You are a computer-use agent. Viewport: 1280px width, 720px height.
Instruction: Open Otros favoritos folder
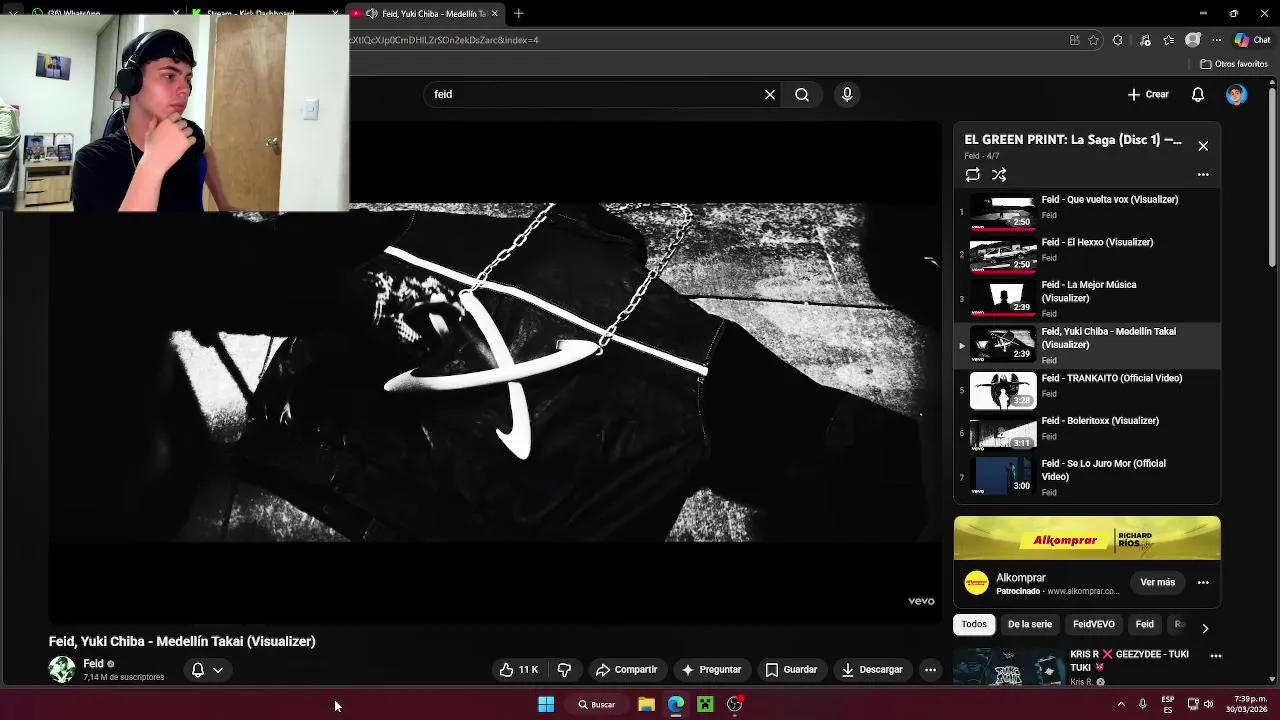pyautogui.click(x=1234, y=64)
